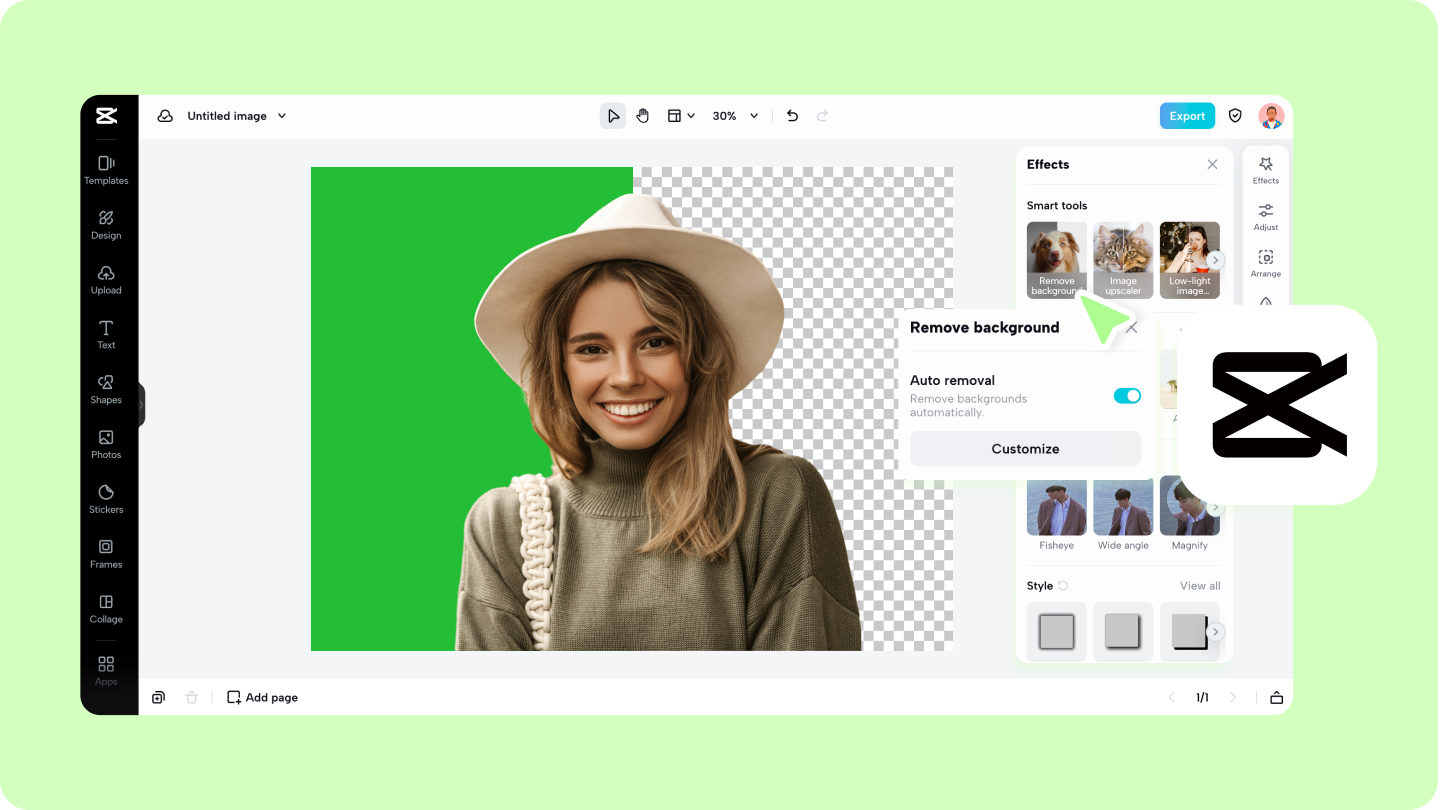Expand the Untitled image filename dropdown
This screenshot has width=1440, height=810.
pyautogui.click(x=281, y=115)
